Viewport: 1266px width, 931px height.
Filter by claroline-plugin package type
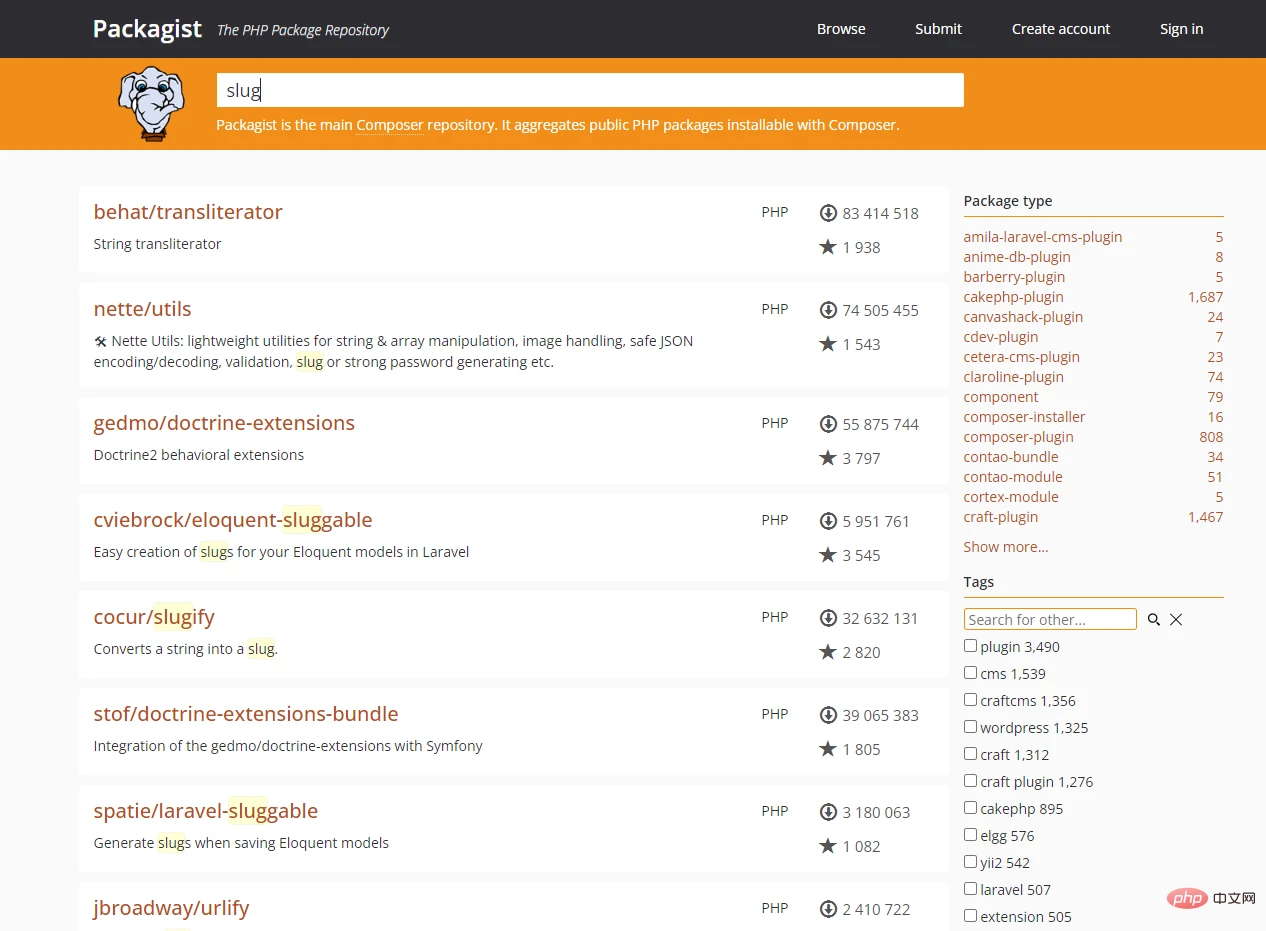pyautogui.click(x=1013, y=377)
